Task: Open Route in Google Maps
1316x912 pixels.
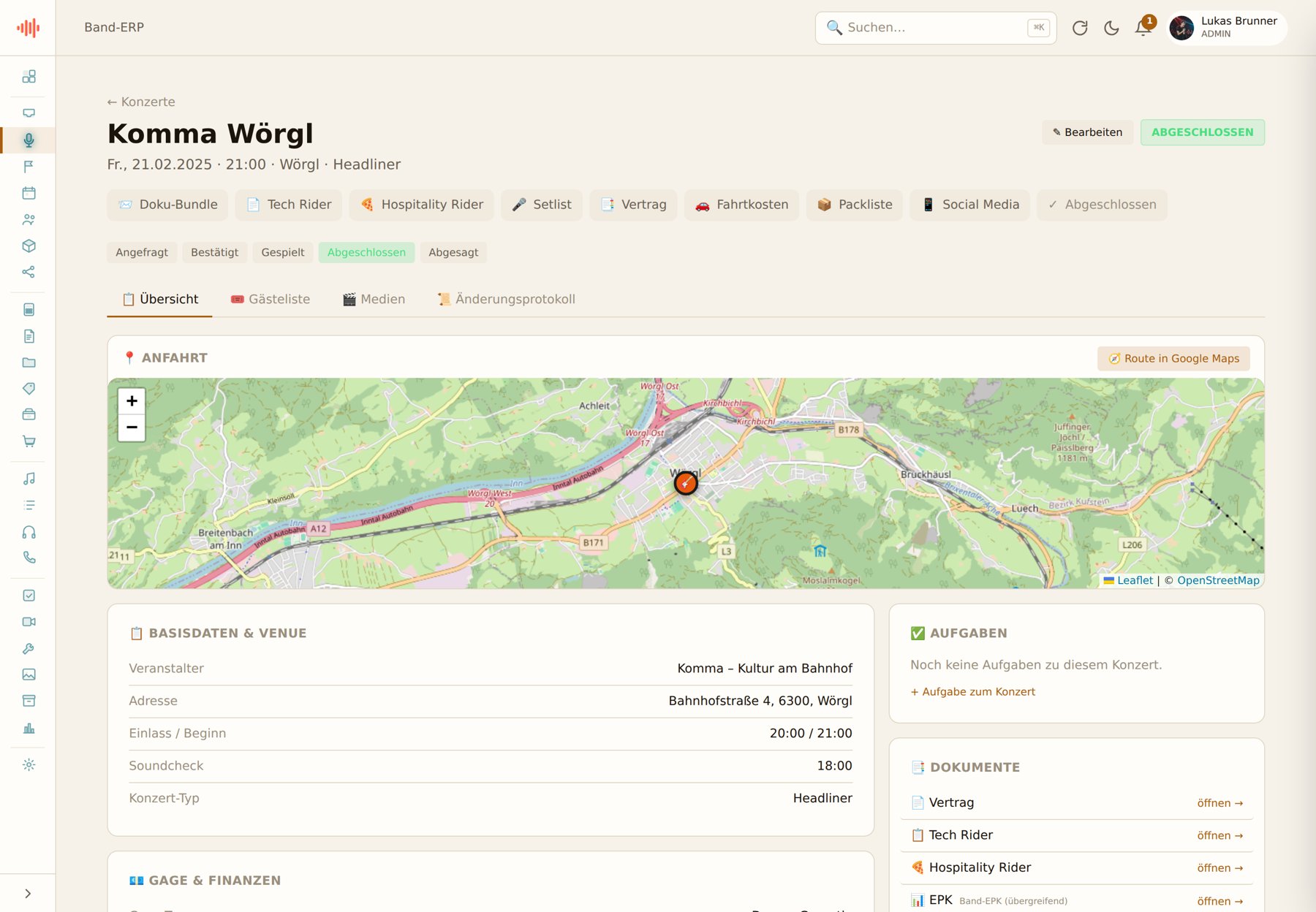Action: (x=1173, y=358)
